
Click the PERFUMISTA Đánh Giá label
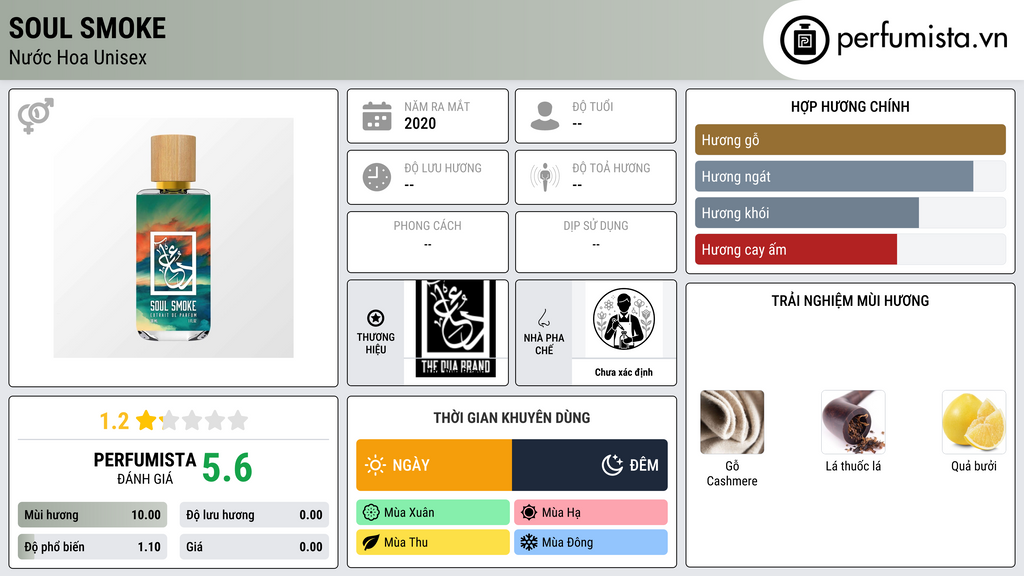(145, 468)
